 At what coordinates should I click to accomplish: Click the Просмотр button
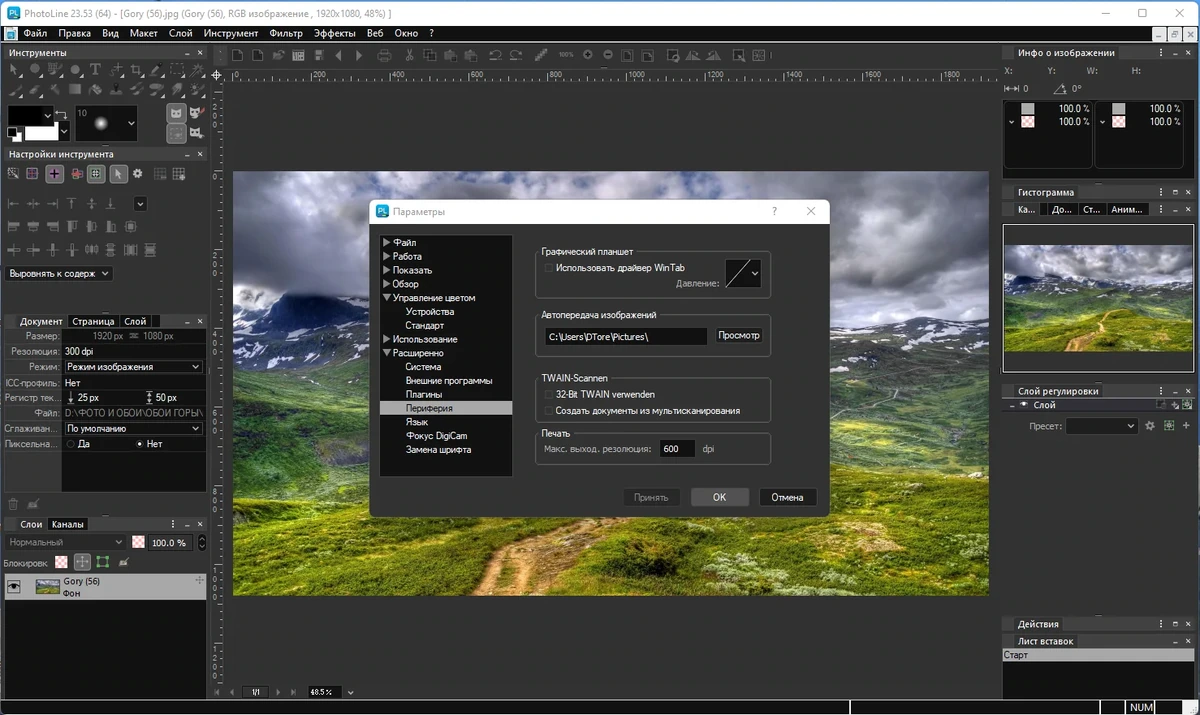click(x=739, y=336)
